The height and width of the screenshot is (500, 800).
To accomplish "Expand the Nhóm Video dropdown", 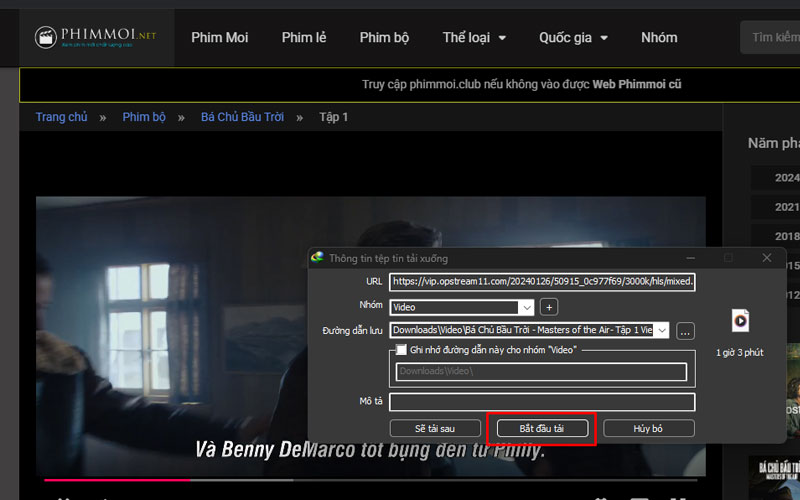I will click(526, 307).
